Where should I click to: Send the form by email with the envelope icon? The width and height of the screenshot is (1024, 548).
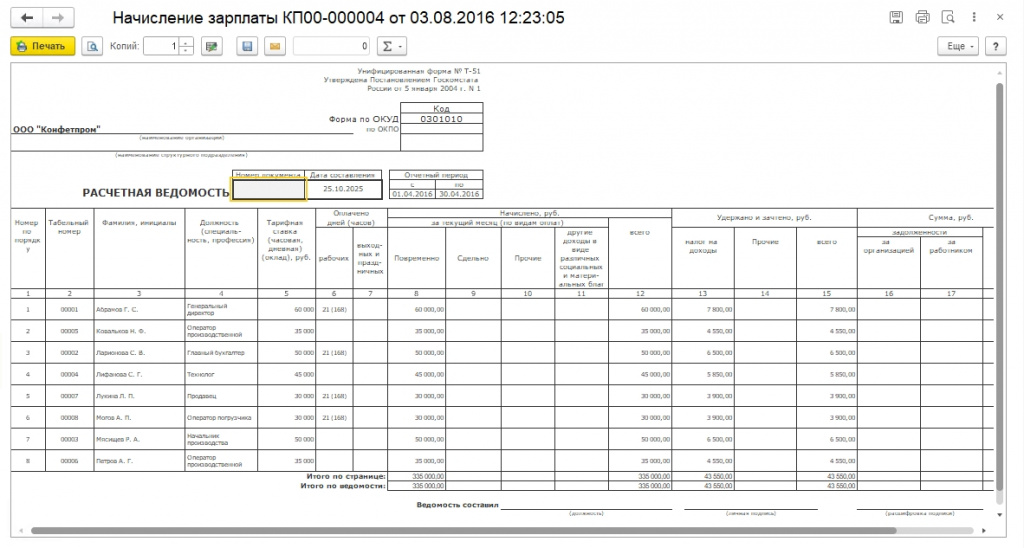[x=275, y=46]
